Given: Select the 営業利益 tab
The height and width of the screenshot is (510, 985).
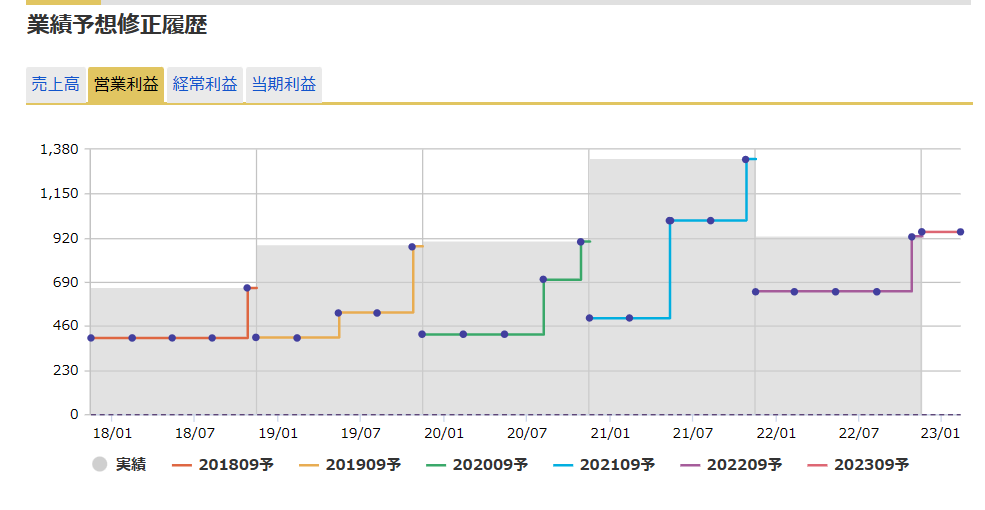Looking at the screenshot, I should 126,85.
